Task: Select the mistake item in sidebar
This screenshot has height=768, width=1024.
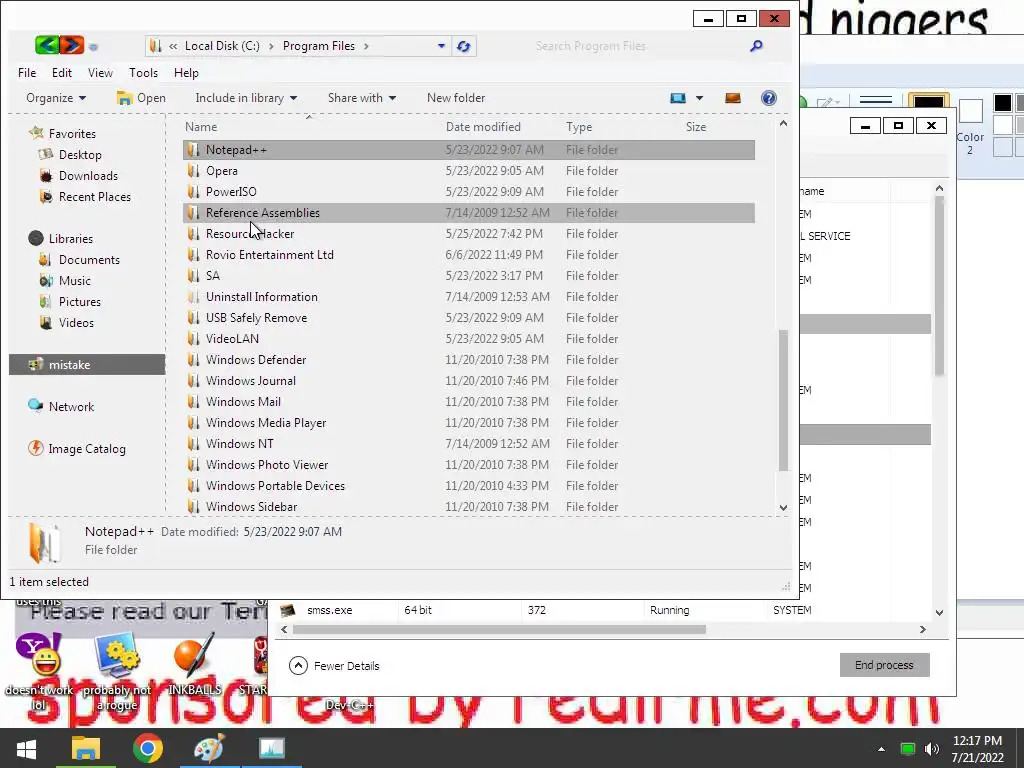Action: [87, 364]
